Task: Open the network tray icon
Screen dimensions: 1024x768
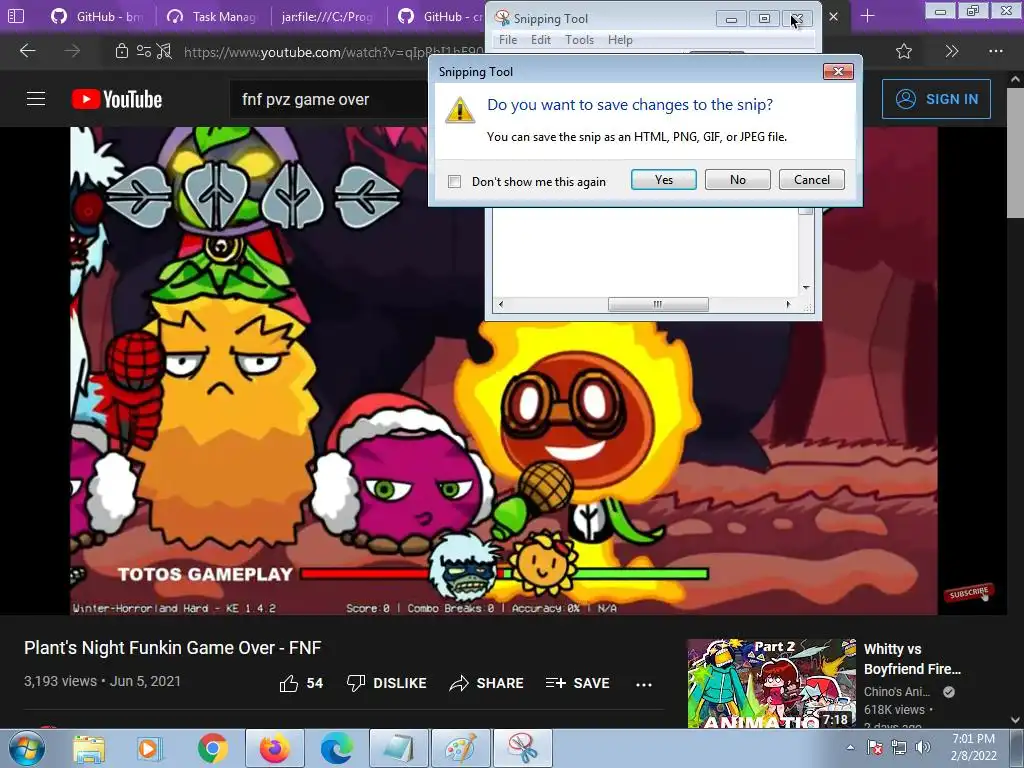Action: click(899, 748)
